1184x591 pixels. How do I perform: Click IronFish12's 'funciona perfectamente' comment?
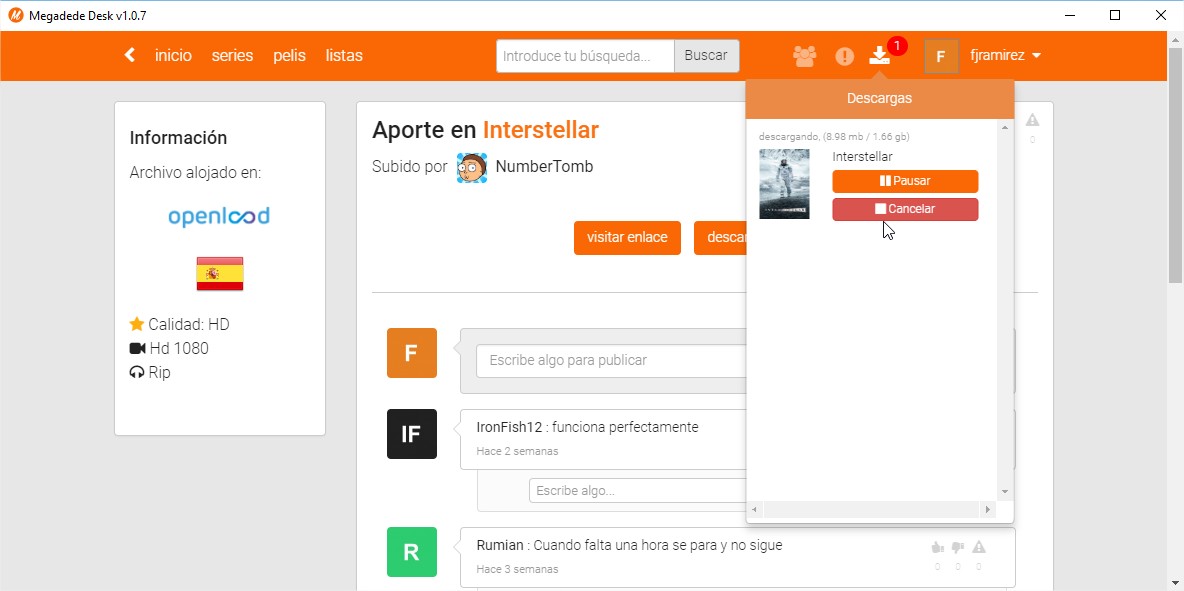click(625, 428)
